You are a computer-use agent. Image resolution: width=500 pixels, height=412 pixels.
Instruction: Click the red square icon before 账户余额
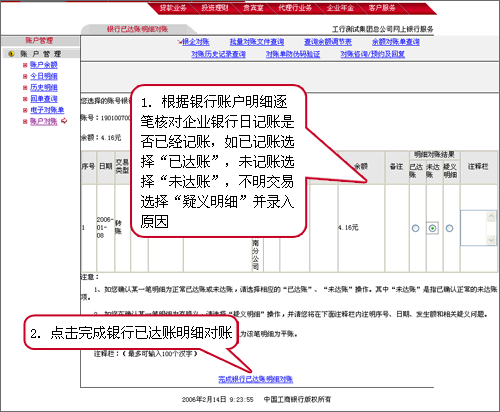tap(25, 65)
